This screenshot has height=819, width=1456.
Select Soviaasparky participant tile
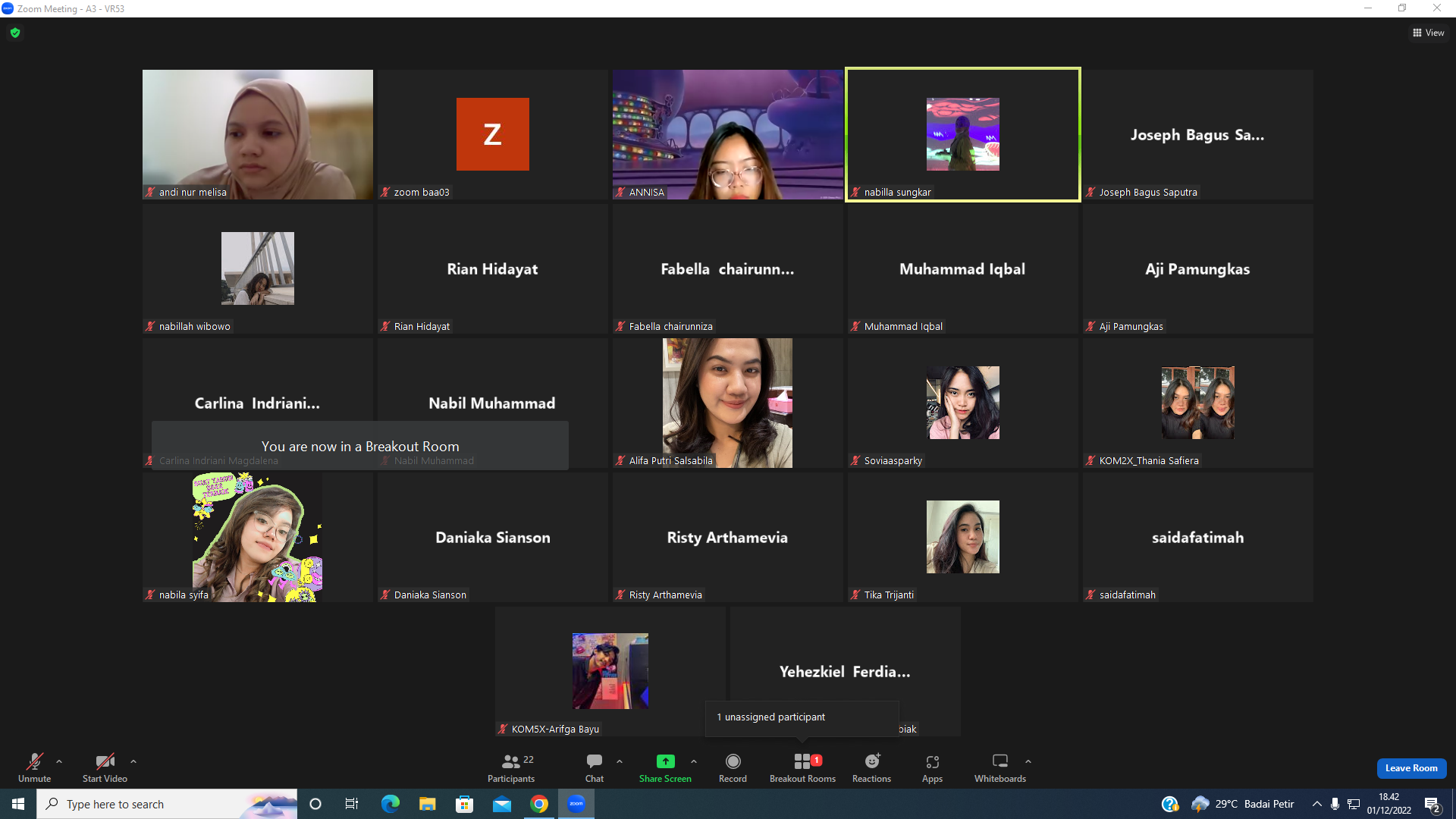963,403
